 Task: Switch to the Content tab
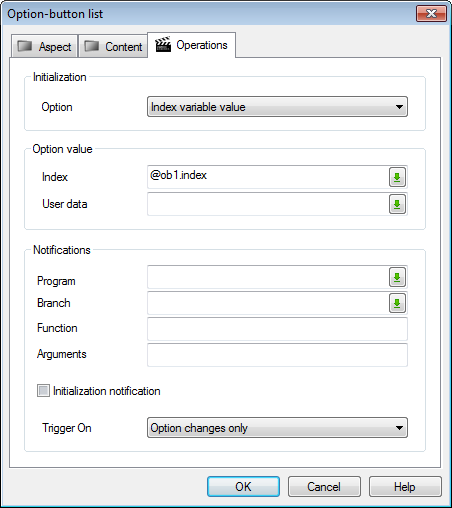113,46
